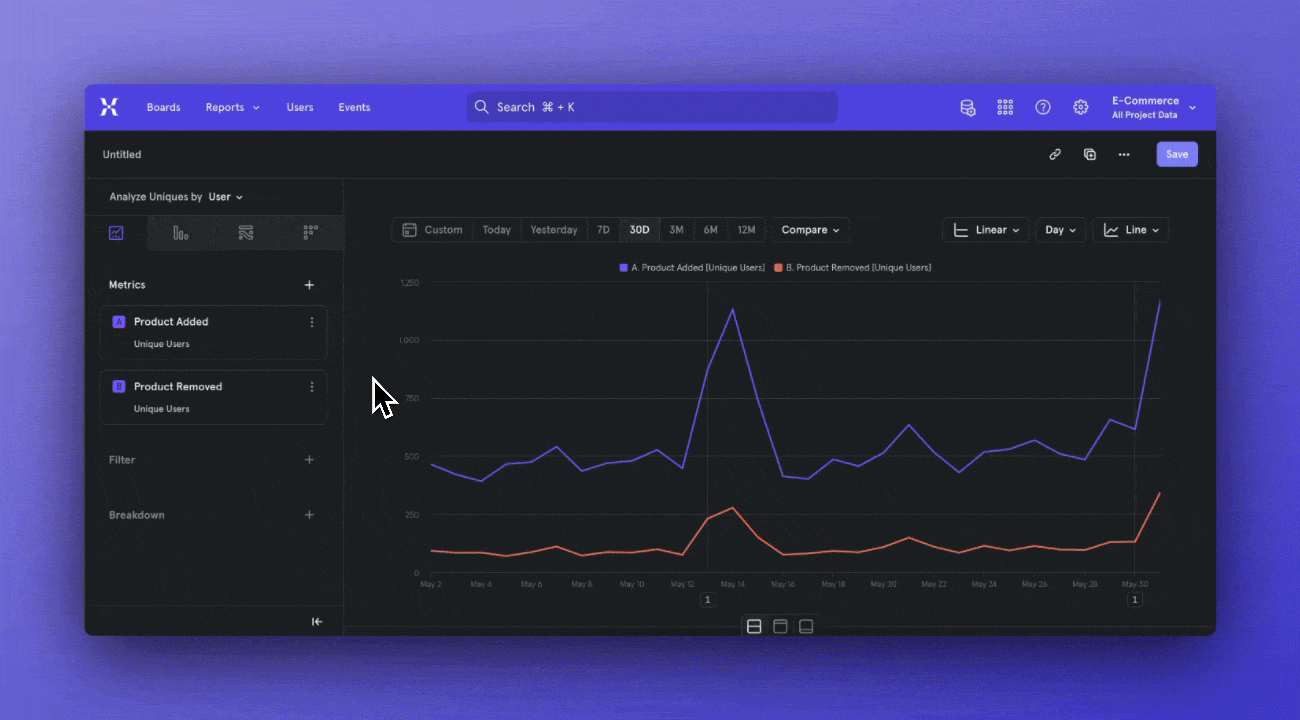1300x720 pixels.
Task: Open the data management database icon
Action: click(967, 107)
